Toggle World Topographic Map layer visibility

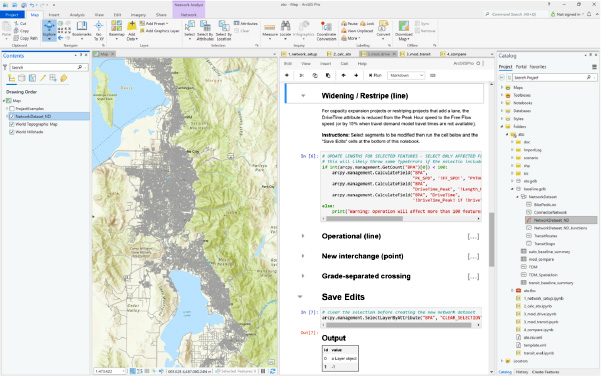click(x=12, y=124)
